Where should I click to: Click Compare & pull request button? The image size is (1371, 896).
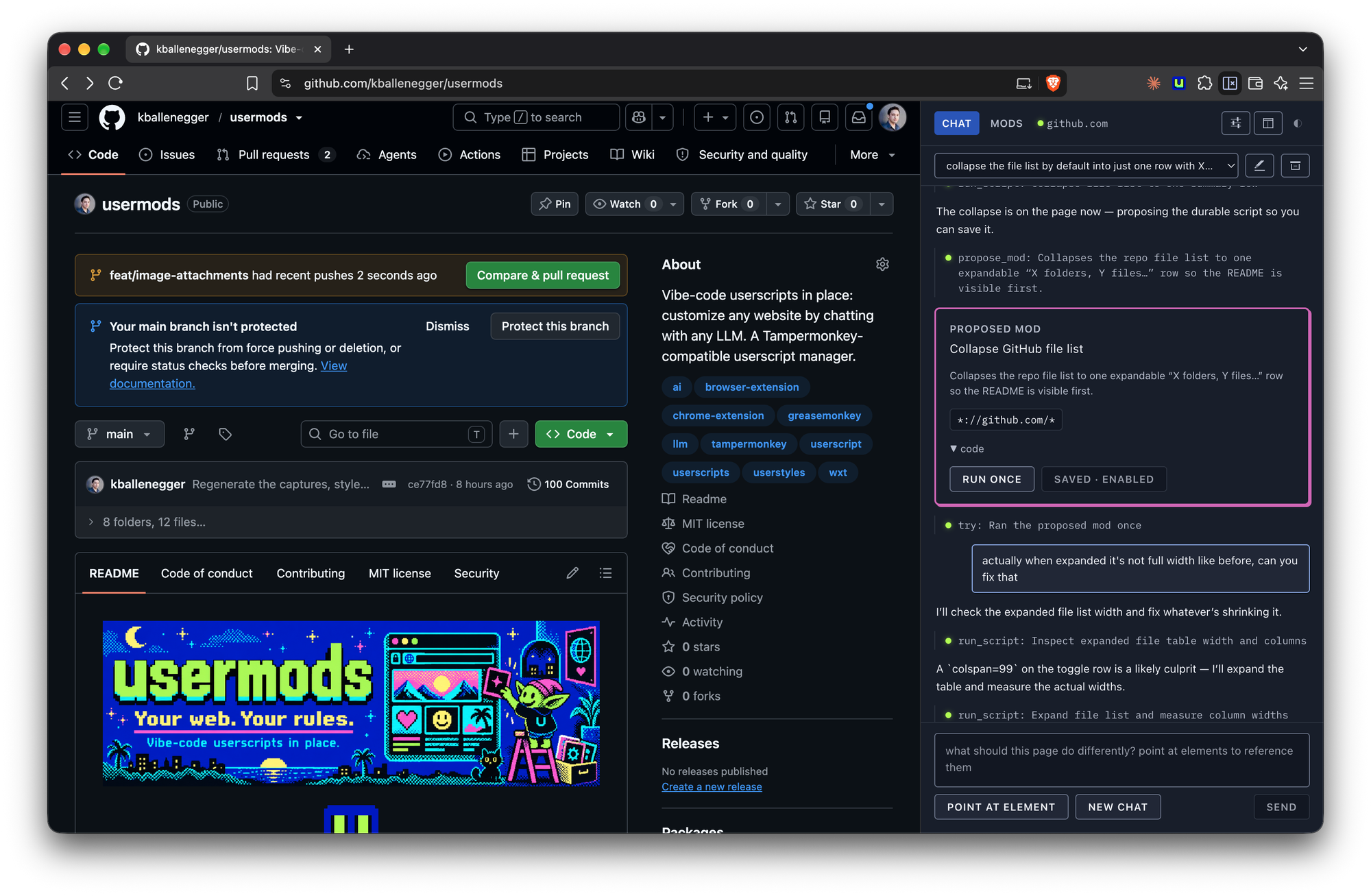(543, 275)
